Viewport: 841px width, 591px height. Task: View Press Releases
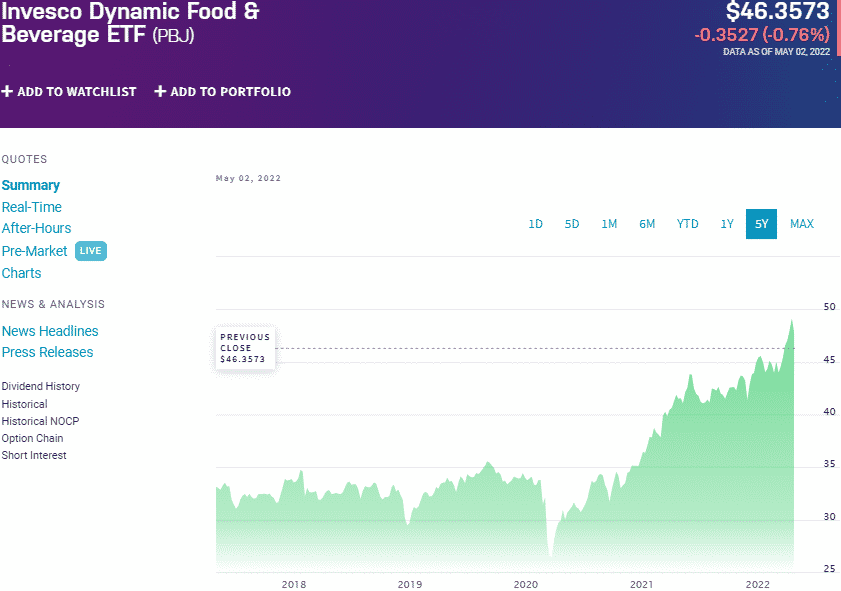[47, 353]
